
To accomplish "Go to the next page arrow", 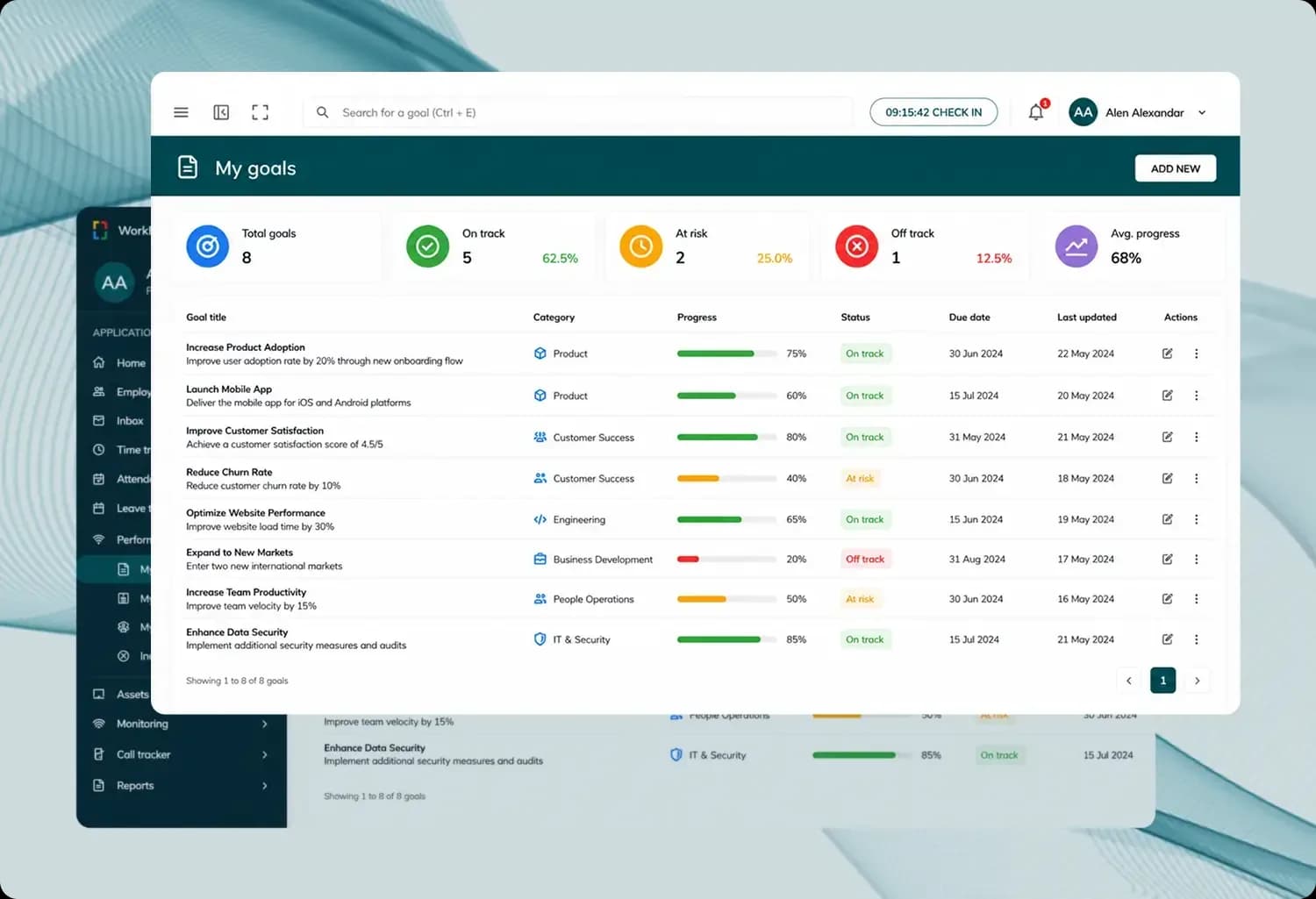I will click(x=1197, y=681).
